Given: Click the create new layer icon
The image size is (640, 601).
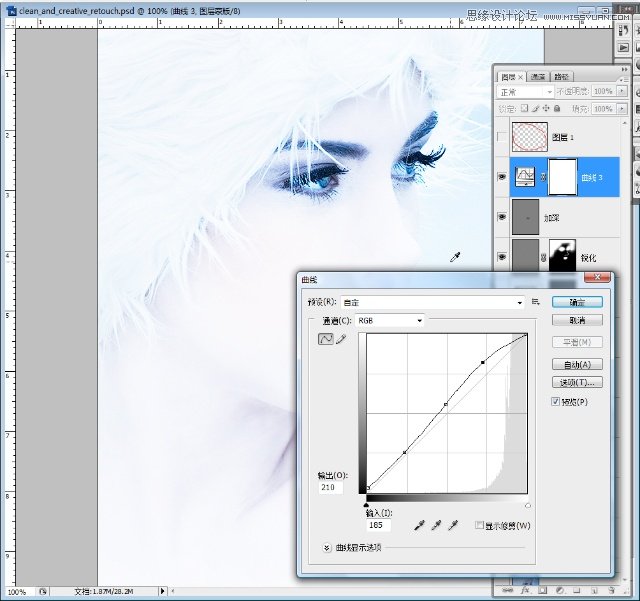Looking at the screenshot, I should tap(594, 590).
